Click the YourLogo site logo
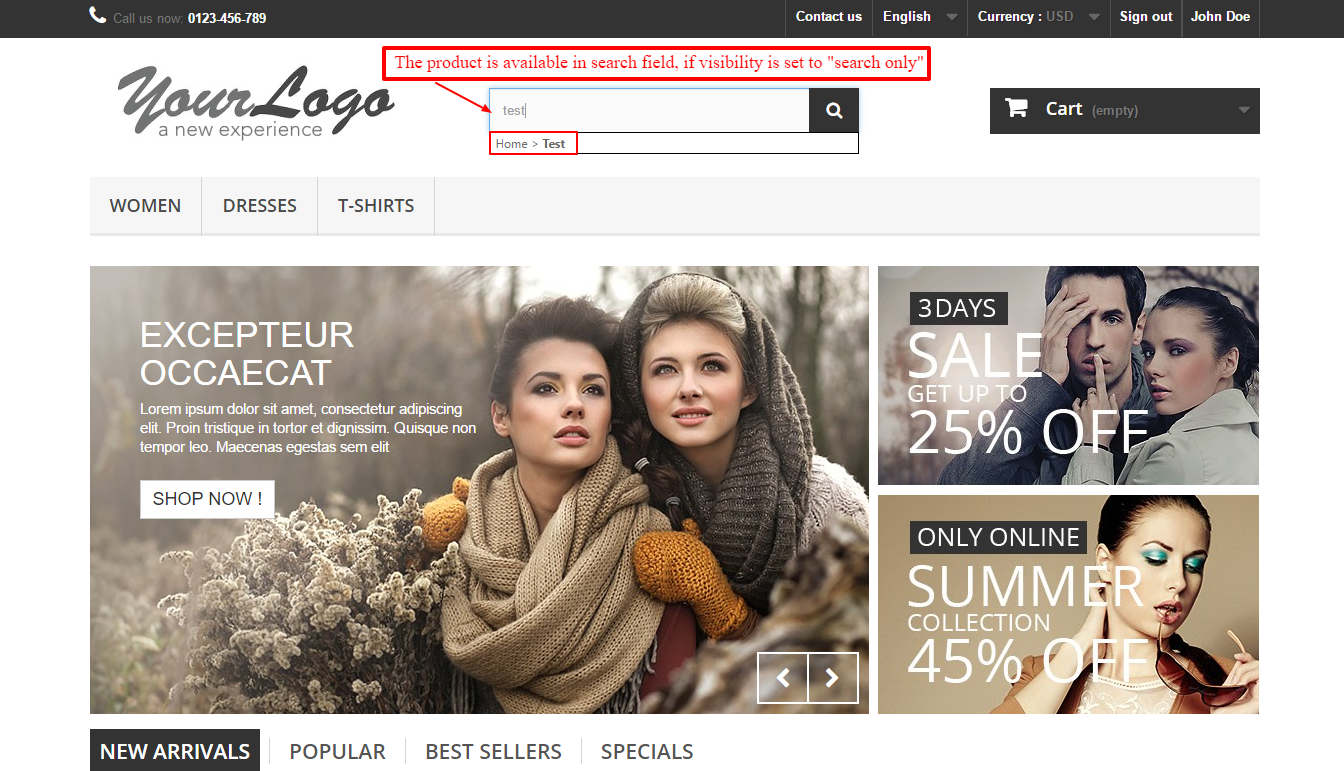This screenshot has width=1344, height=771. coord(255,102)
